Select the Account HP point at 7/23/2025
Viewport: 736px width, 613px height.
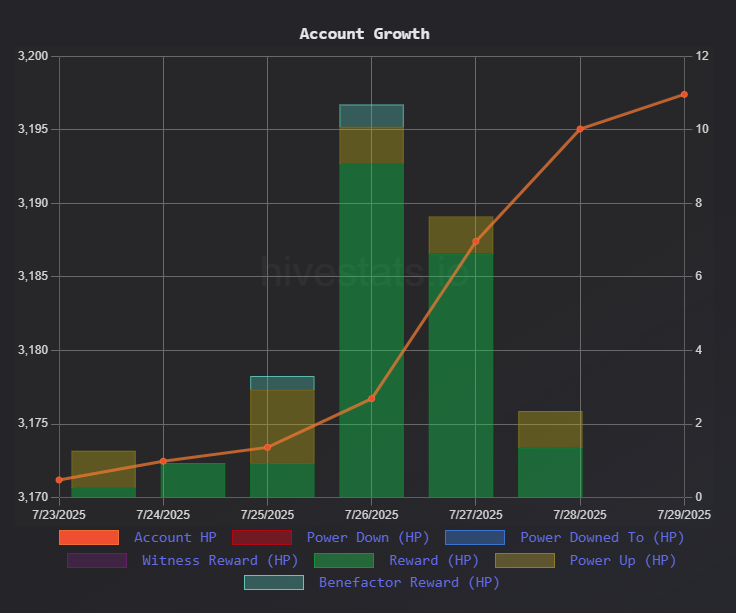tap(59, 480)
